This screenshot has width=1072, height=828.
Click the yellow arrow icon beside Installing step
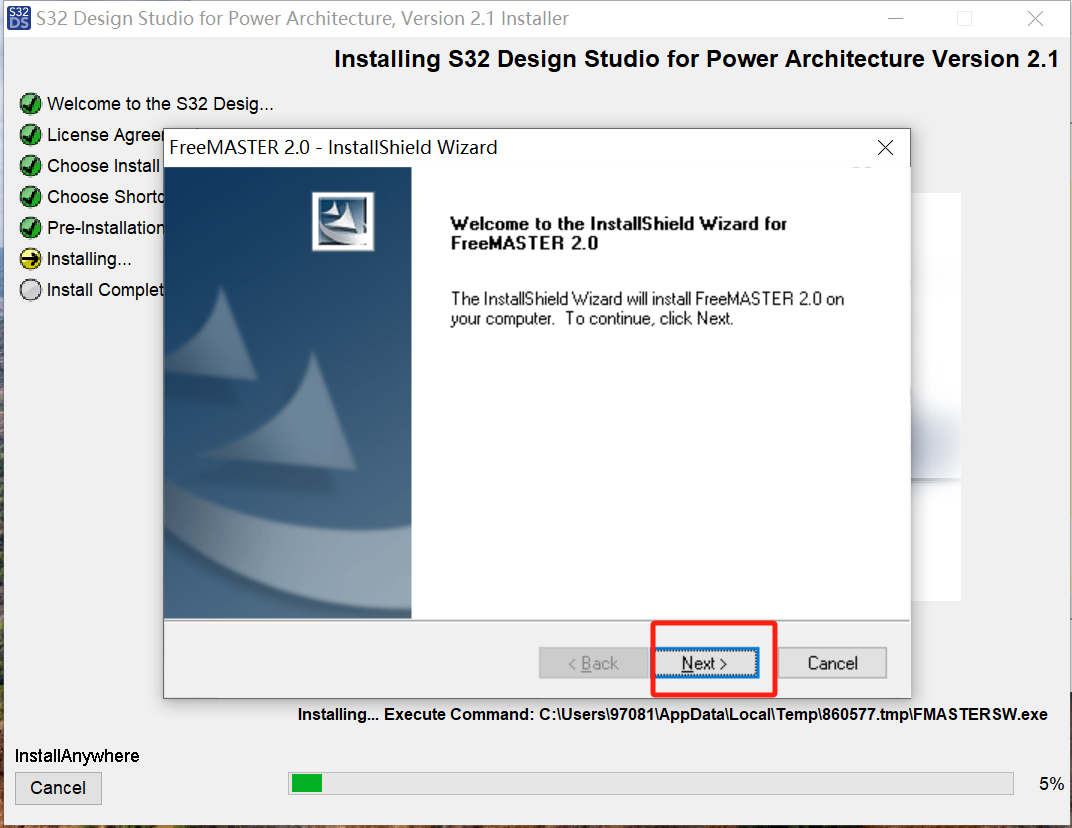(x=30, y=259)
